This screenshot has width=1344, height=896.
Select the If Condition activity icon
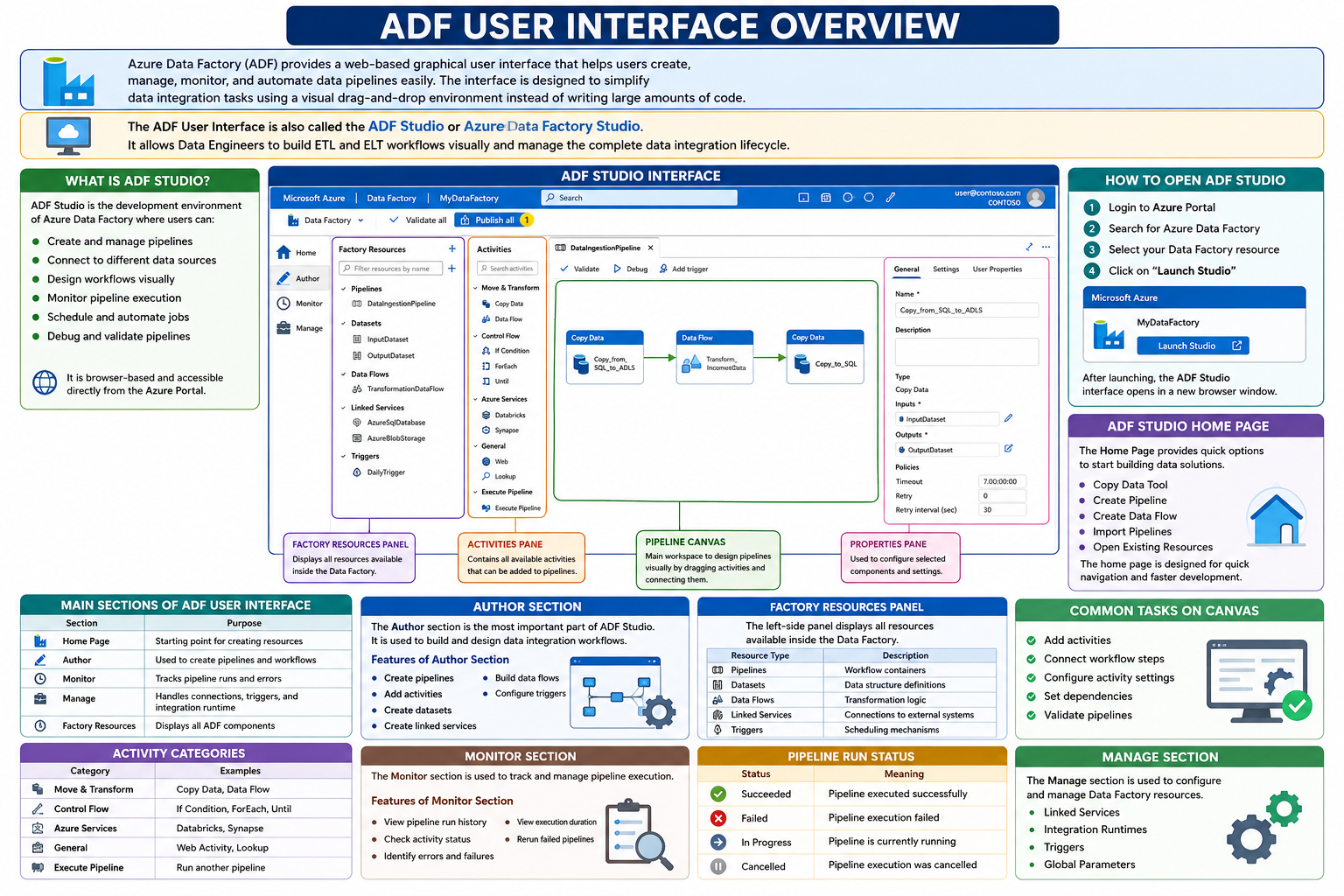coord(486,351)
